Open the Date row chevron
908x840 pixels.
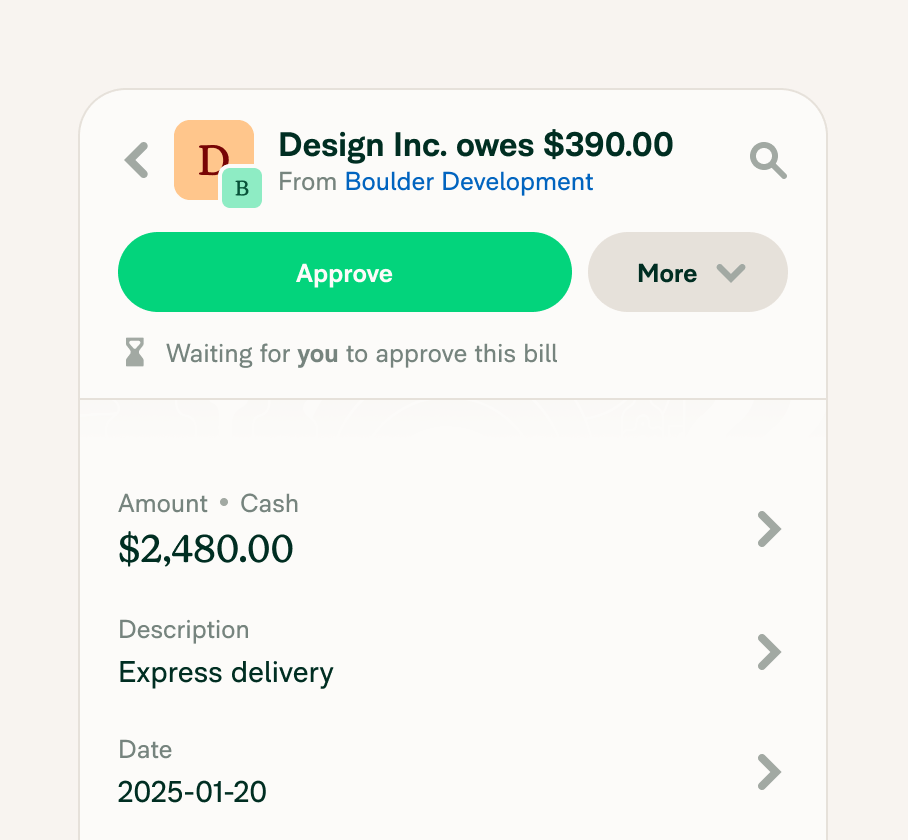pos(769,772)
